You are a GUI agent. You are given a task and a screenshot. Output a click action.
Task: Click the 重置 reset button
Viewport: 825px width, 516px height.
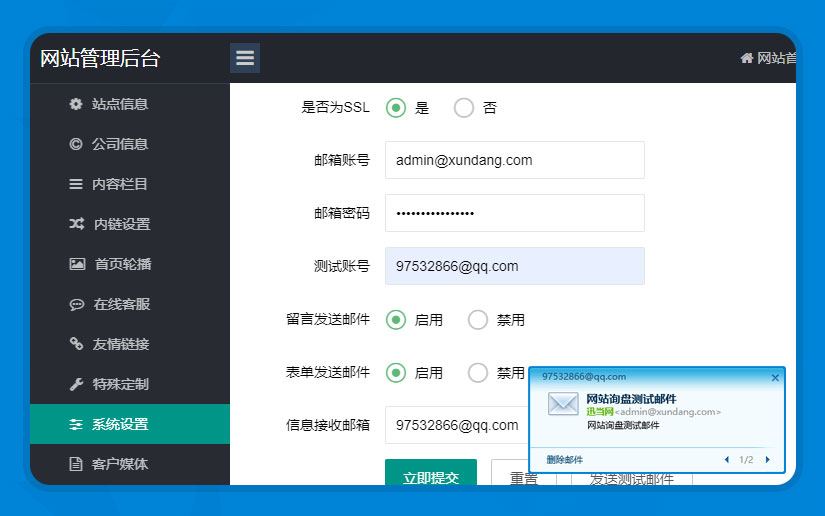click(524, 472)
